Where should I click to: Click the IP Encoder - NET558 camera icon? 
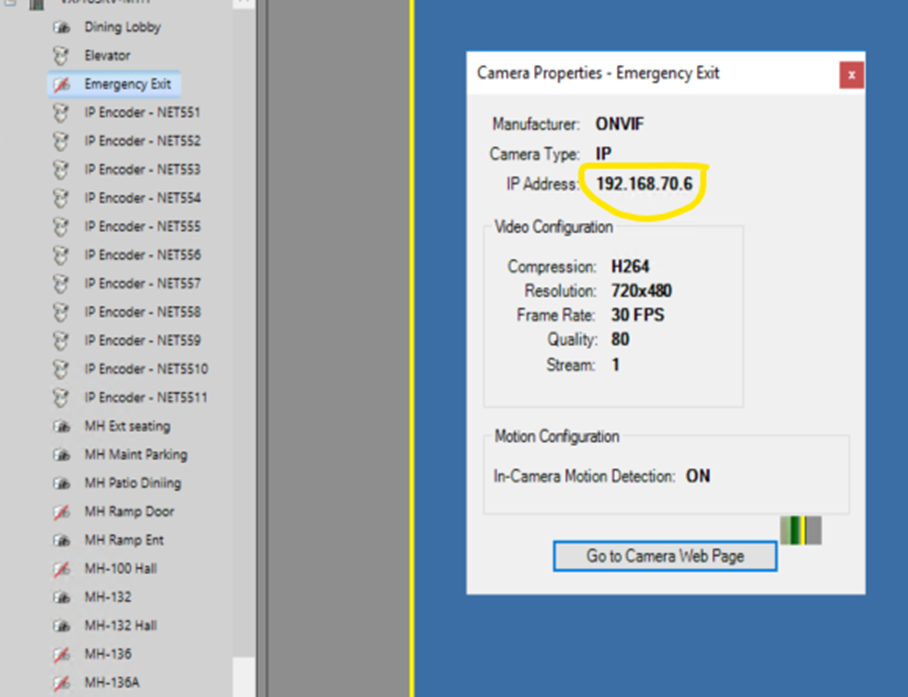click(61, 313)
